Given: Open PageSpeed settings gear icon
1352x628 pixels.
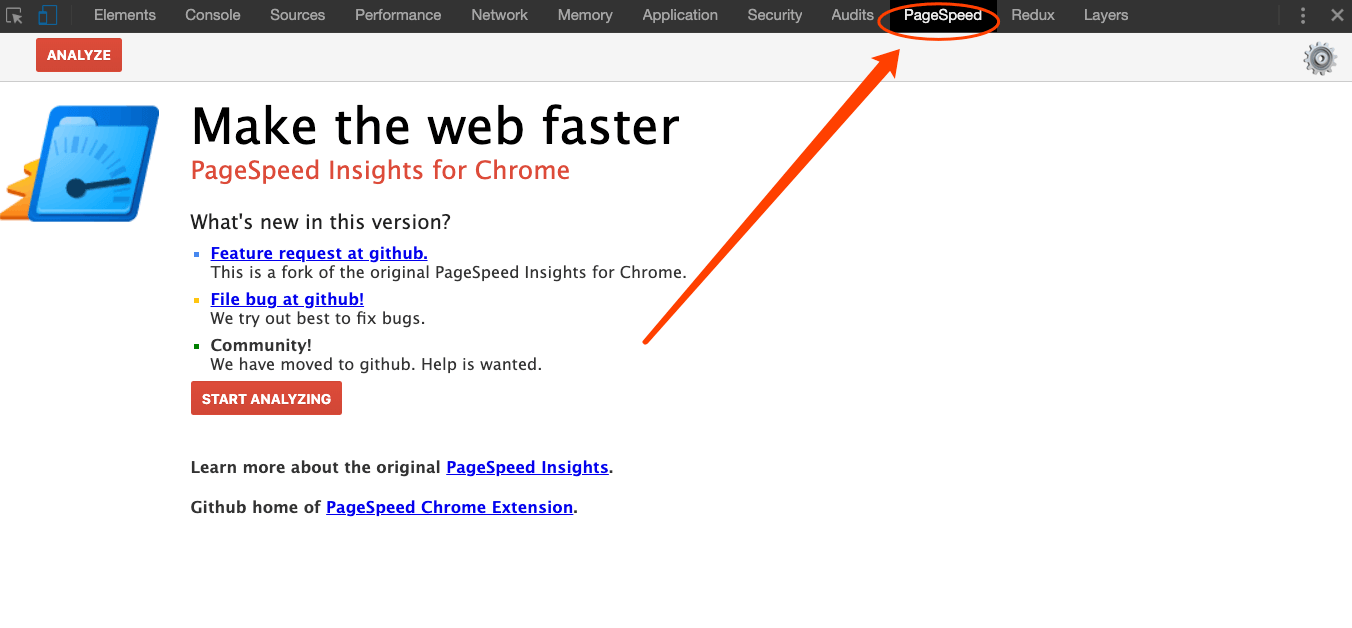Looking at the screenshot, I should click(x=1320, y=59).
